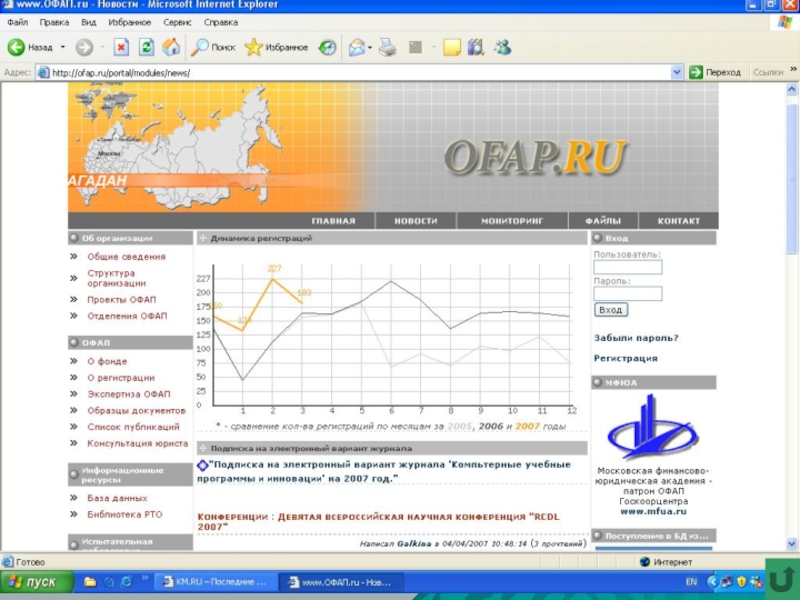Refresh the page with green arrows icon
Screen dimensions: 800x600
(146, 47)
